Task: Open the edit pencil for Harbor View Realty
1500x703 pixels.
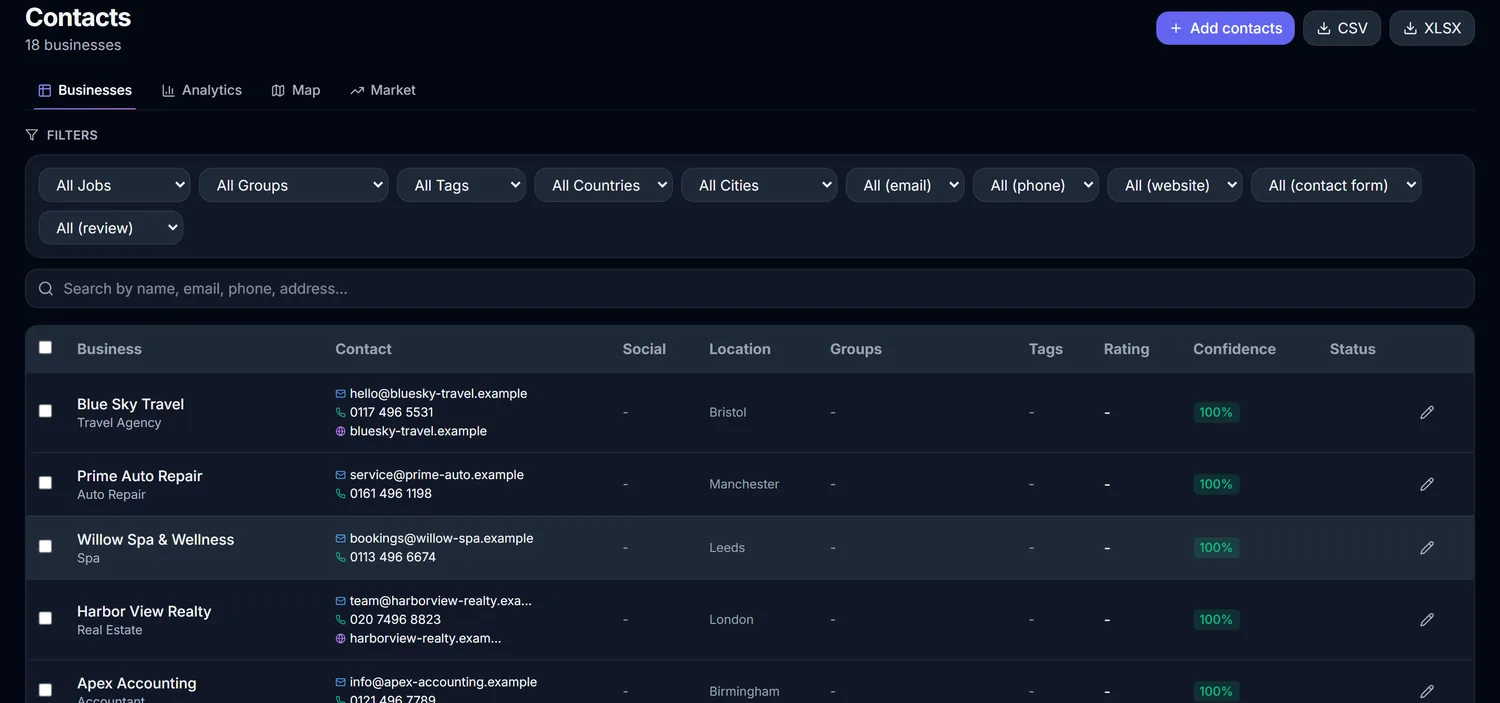Action: (1427, 620)
